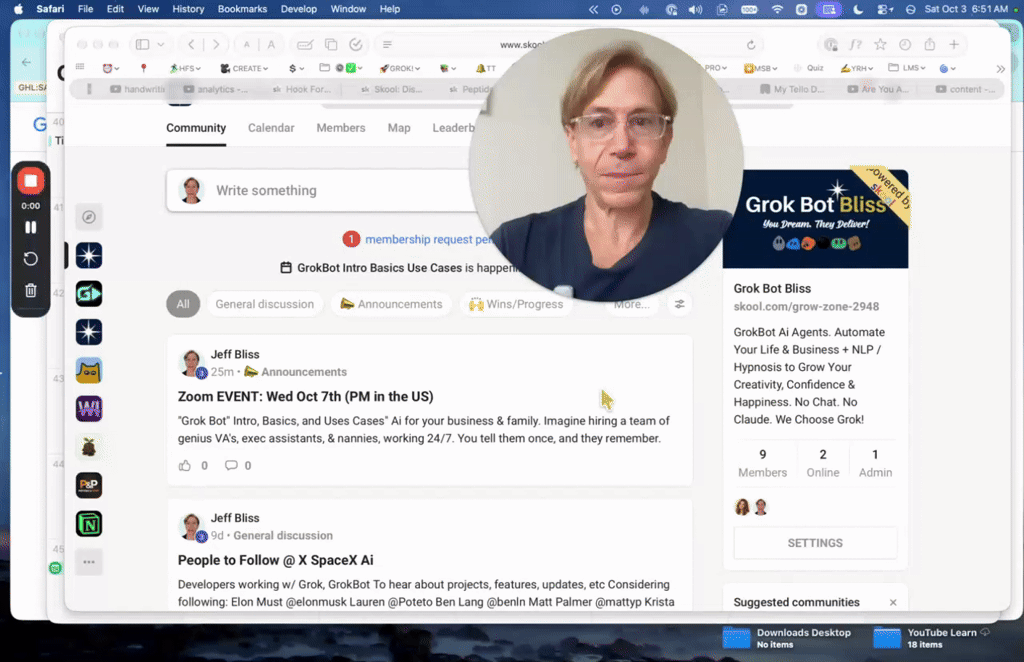This screenshot has height=662, width=1024.
Task: Reload the page in Safari
Action: click(x=751, y=44)
